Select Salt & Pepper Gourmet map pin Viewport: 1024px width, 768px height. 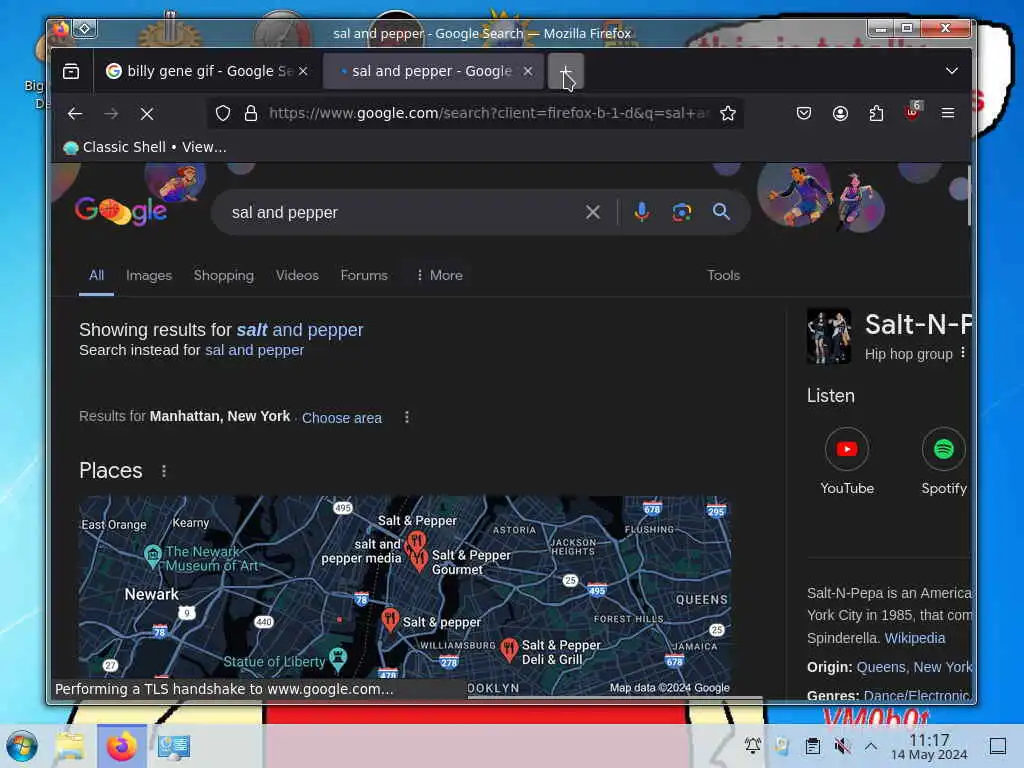(420, 558)
